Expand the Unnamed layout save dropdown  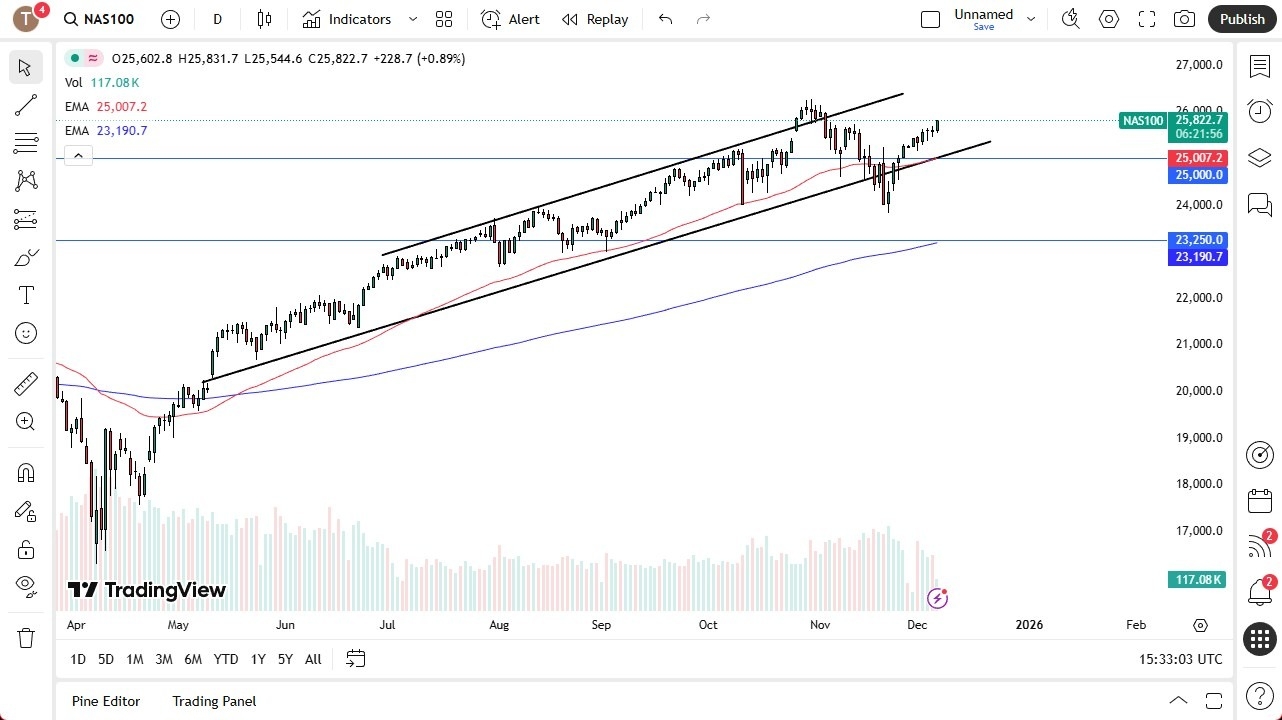[1030, 17]
